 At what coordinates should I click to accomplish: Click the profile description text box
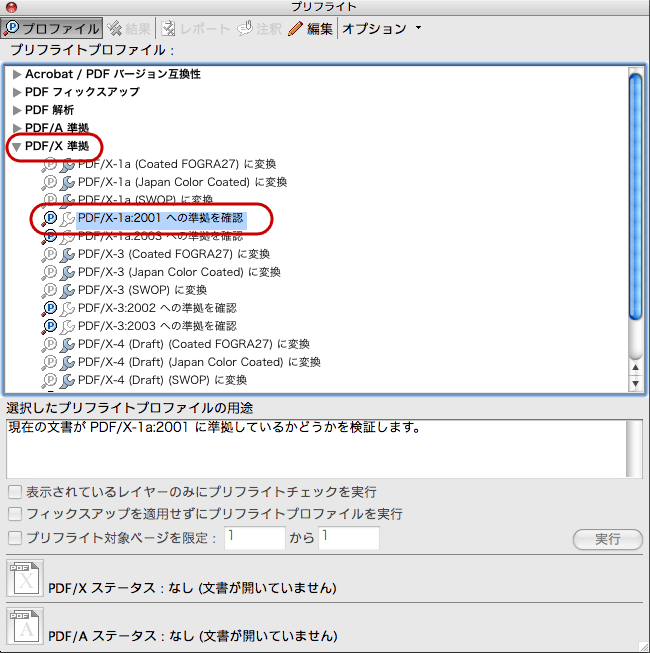tap(324, 449)
